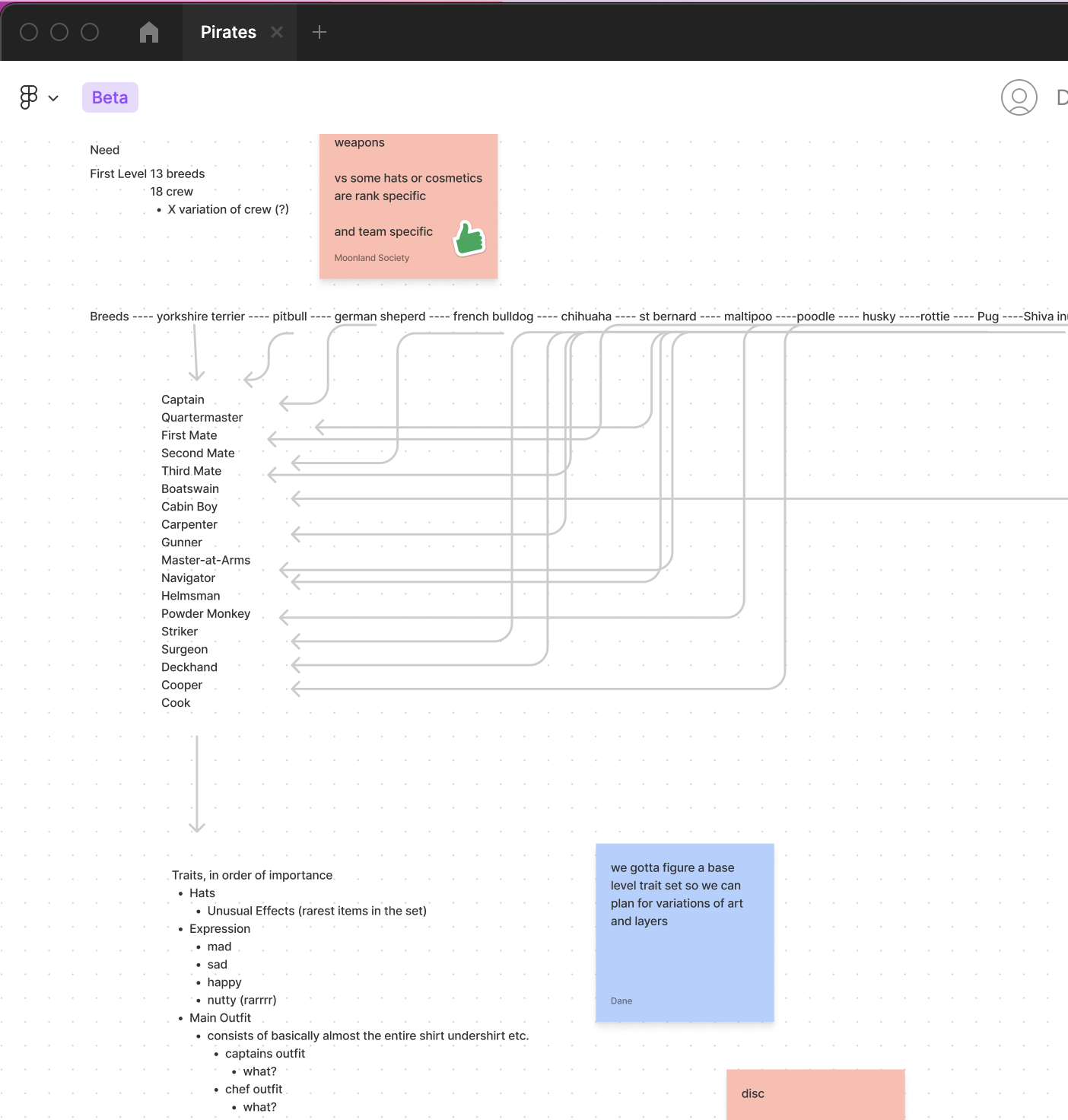Open the Figma logo main menu

pyautogui.click(x=29, y=97)
